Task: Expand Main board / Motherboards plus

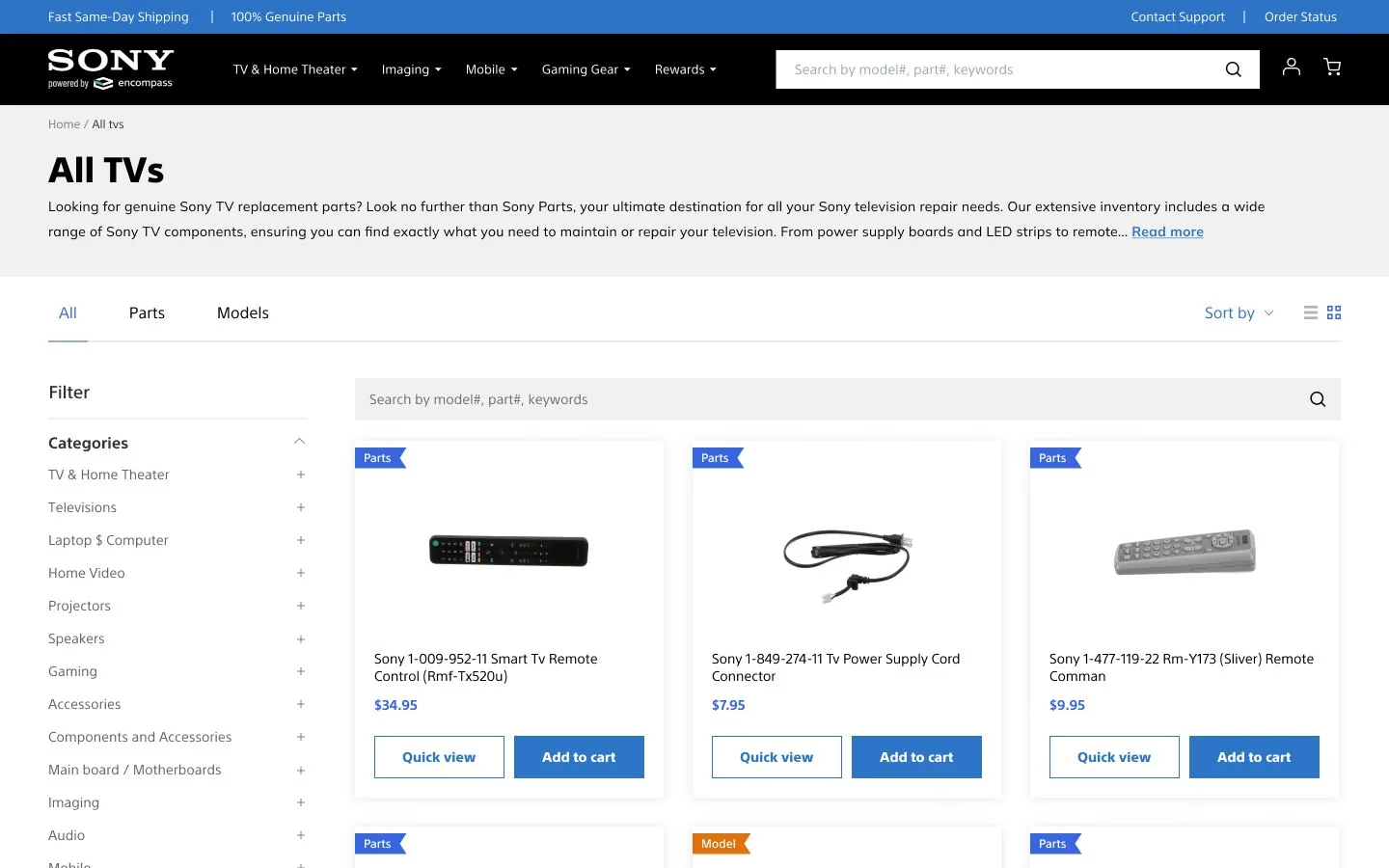Action: [301, 771]
